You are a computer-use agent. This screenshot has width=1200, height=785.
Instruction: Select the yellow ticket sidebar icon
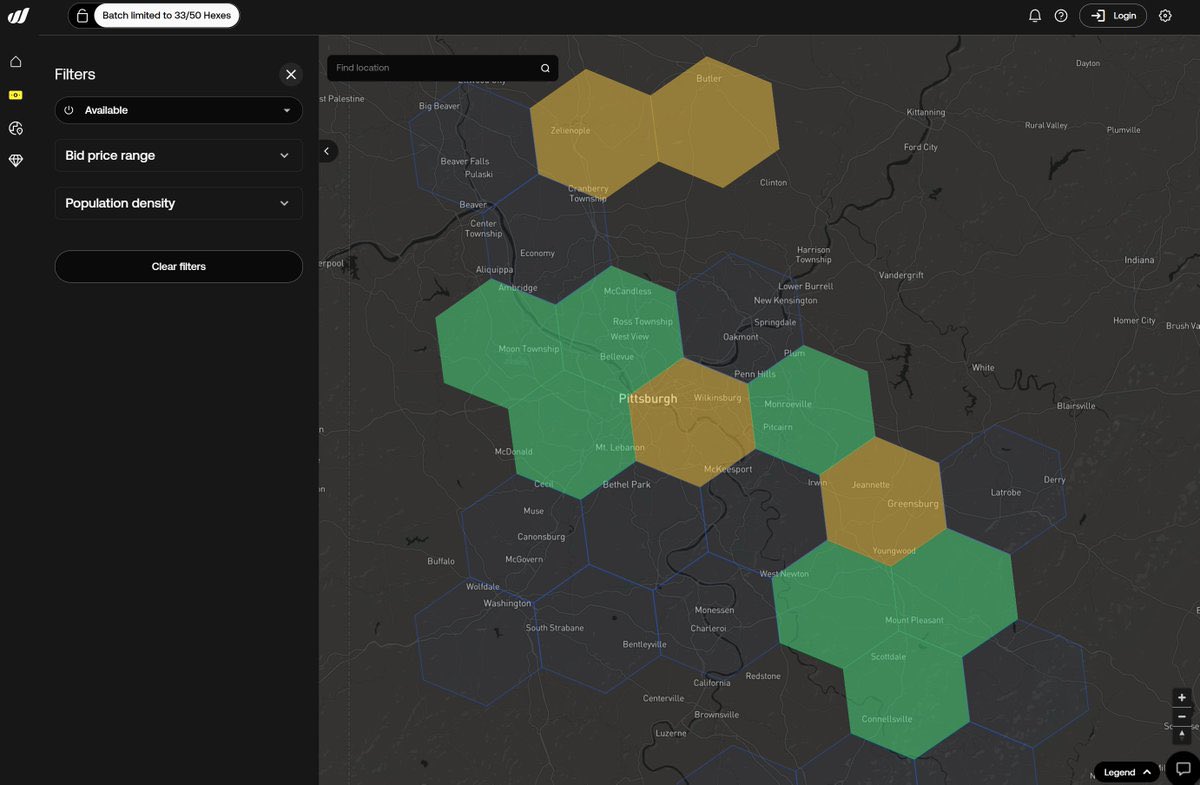pyautogui.click(x=16, y=95)
